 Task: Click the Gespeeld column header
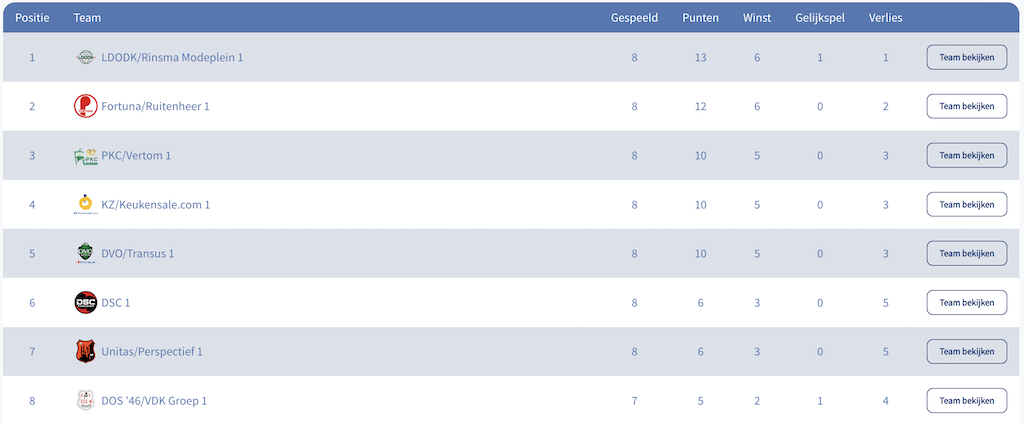tap(634, 18)
